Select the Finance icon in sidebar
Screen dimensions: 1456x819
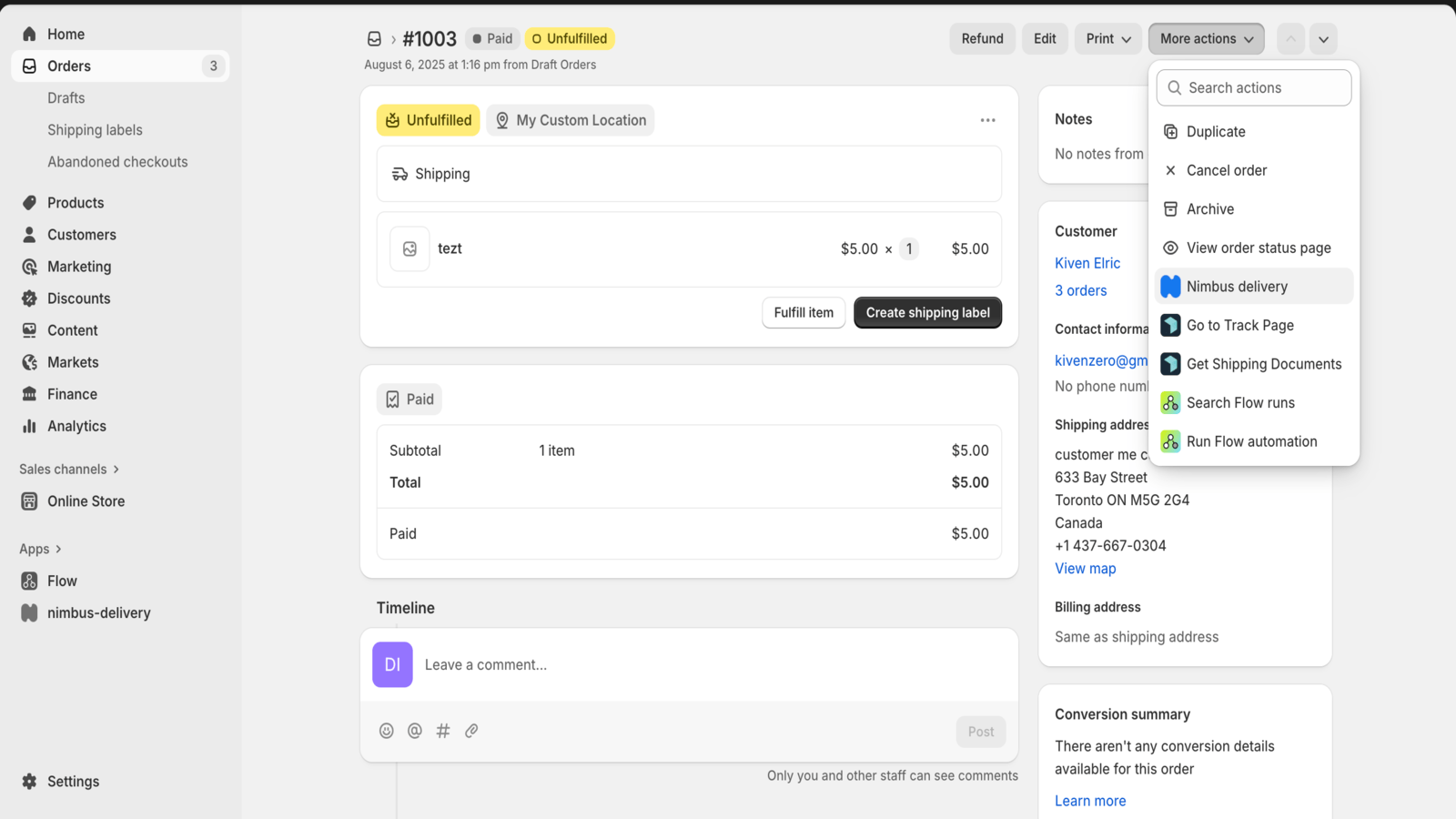[x=30, y=393]
